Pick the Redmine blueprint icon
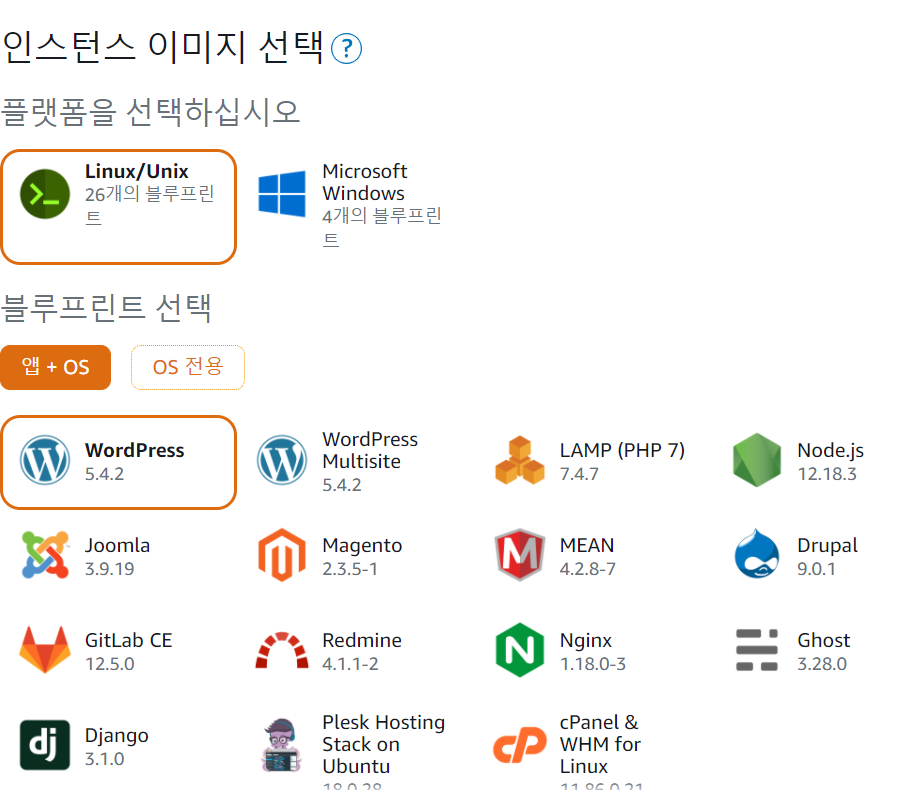 (x=282, y=651)
